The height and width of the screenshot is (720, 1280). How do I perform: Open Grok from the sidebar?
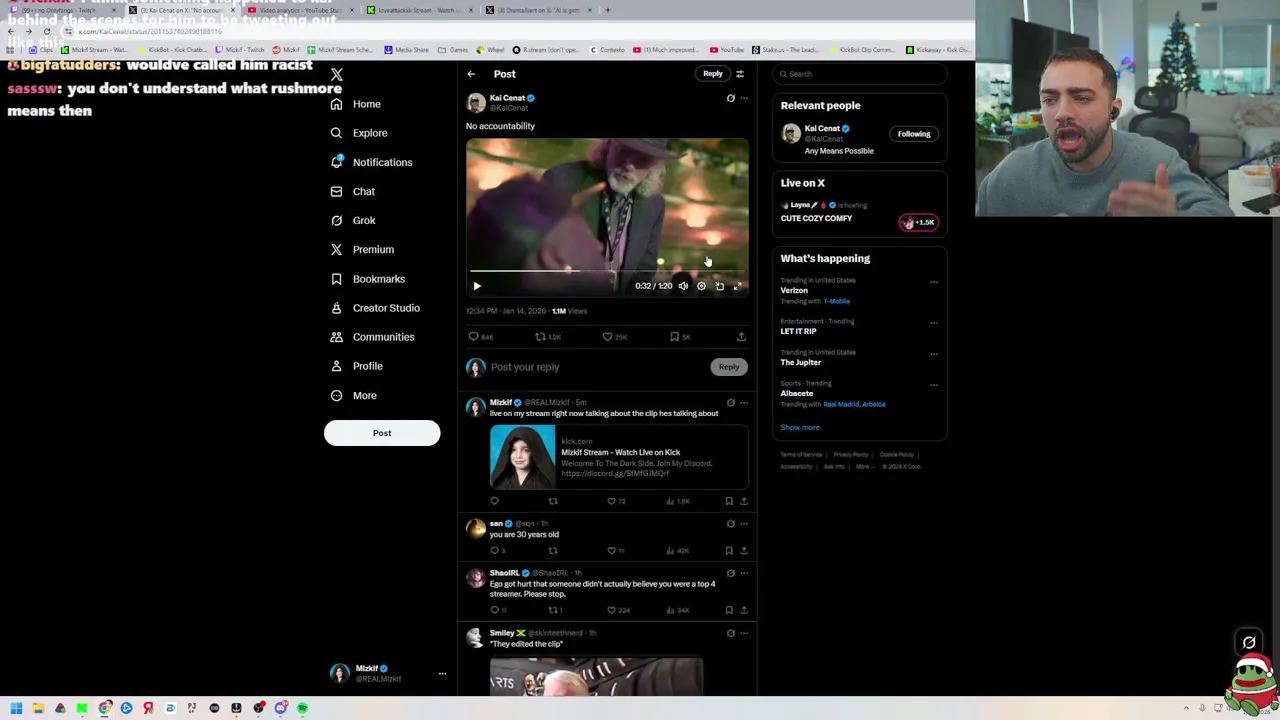(353, 220)
